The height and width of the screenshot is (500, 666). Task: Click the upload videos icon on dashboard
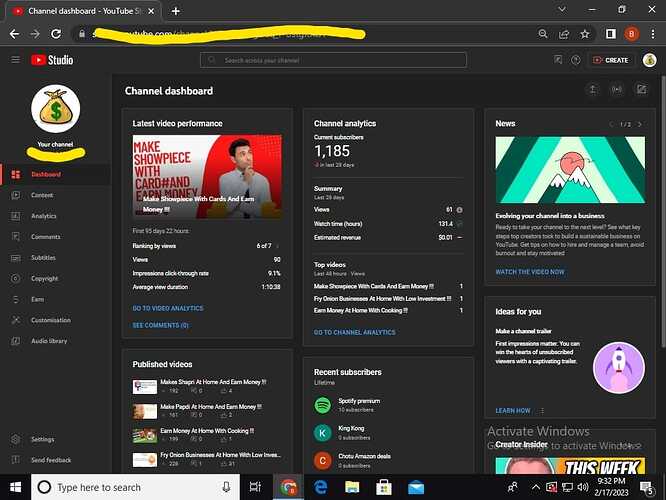click(593, 89)
